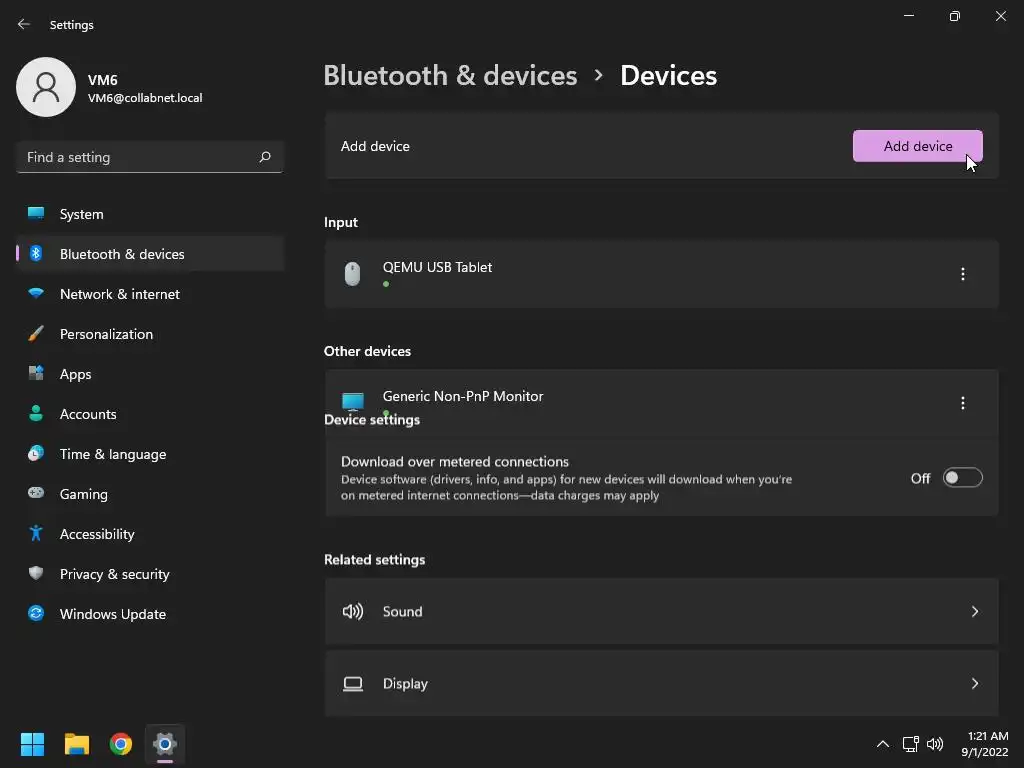
Task: Select Network & internet in sidebar
Action: [x=120, y=294]
